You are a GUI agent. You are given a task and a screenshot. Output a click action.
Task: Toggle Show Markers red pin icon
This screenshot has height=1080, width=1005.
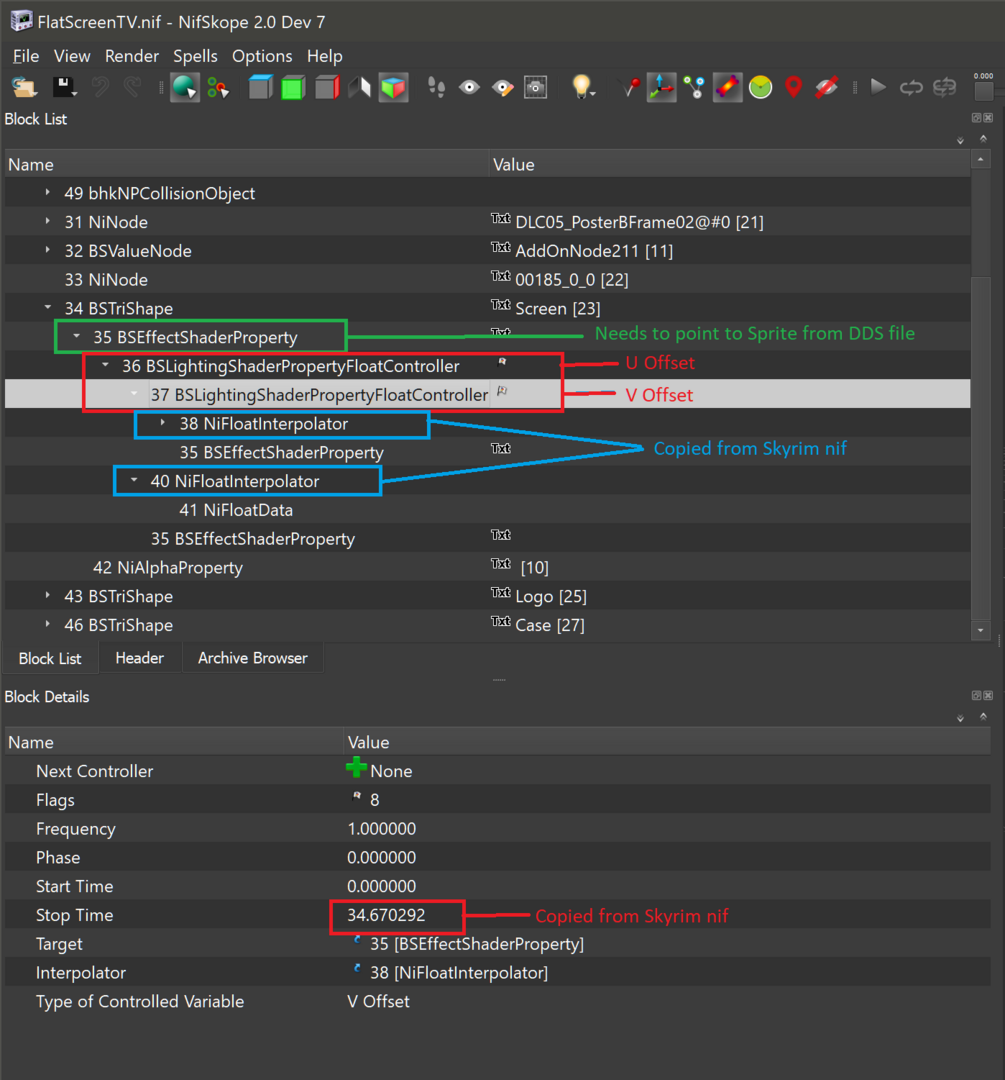tap(794, 87)
